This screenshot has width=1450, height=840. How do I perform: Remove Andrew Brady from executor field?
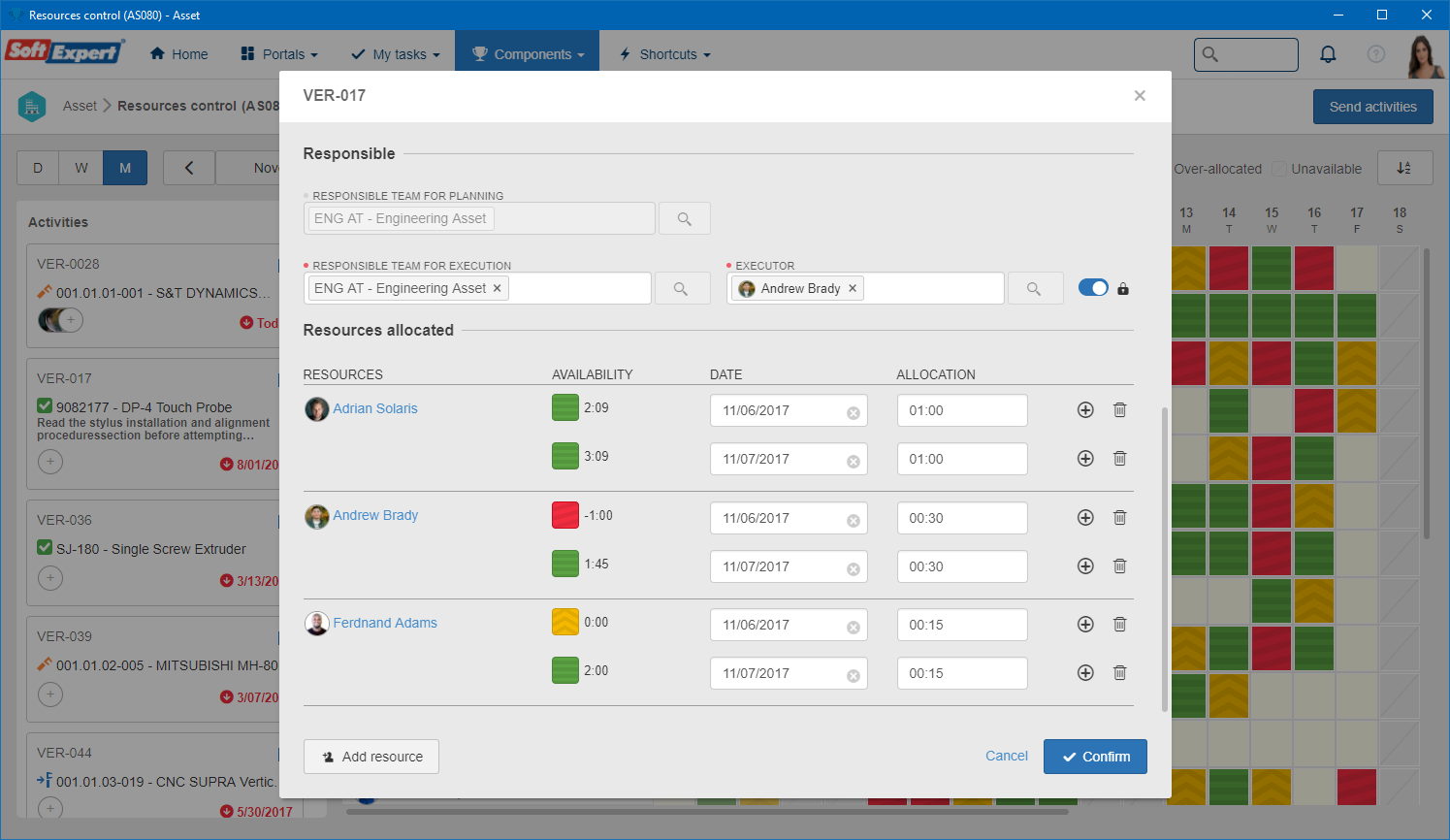(x=853, y=288)
